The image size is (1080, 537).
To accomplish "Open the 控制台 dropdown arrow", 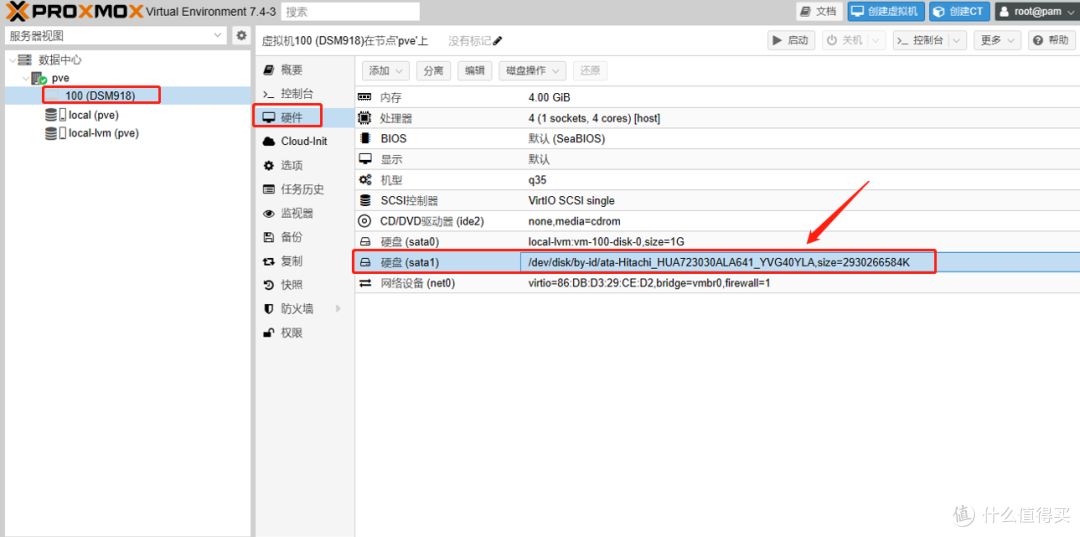I will [958, 41].
